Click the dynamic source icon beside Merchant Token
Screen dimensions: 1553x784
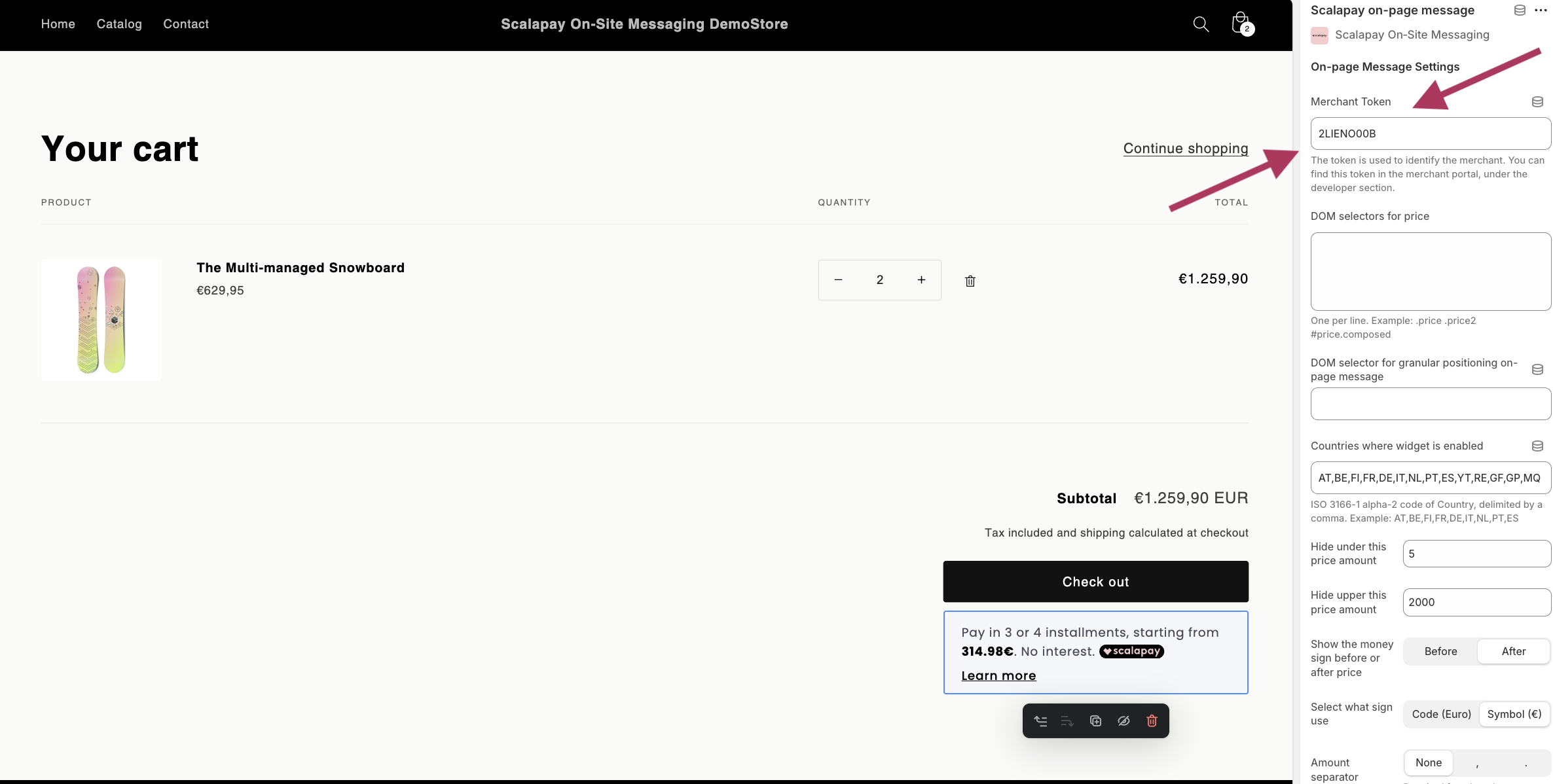click(x=1537, y=102)
